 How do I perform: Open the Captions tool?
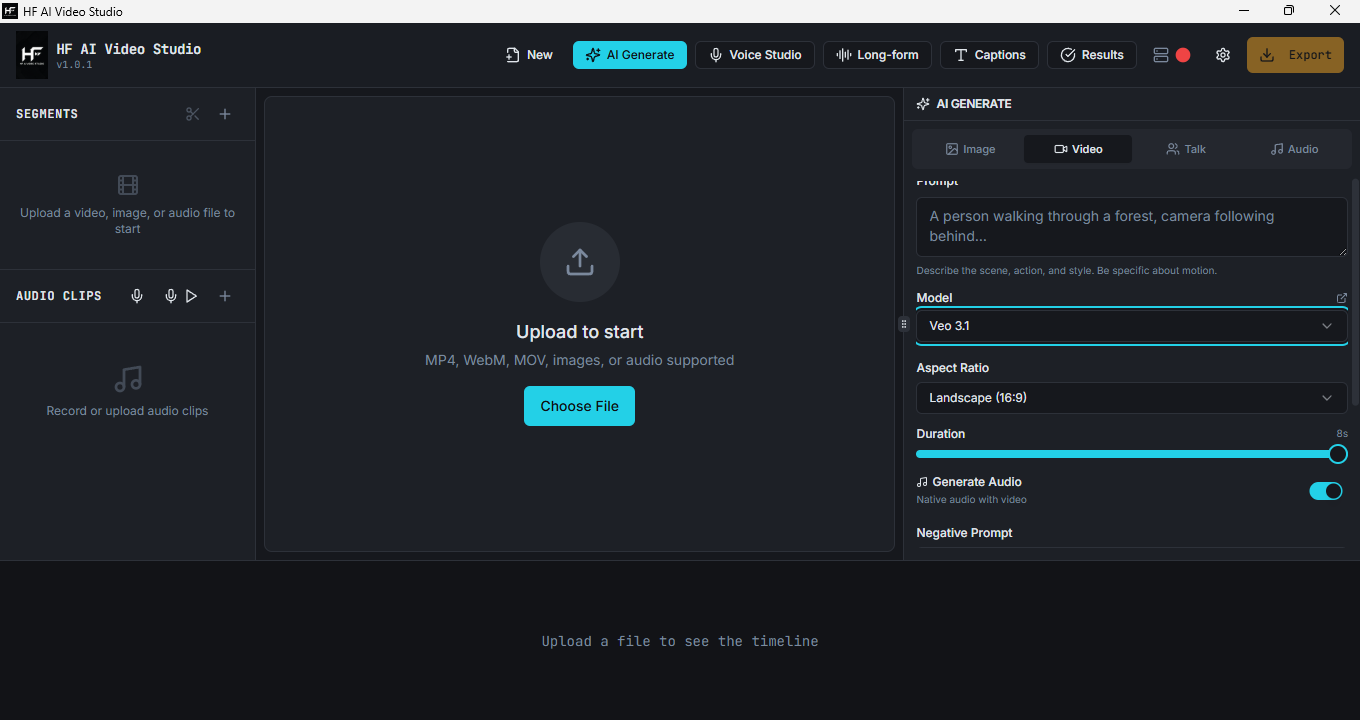(989, 55)
